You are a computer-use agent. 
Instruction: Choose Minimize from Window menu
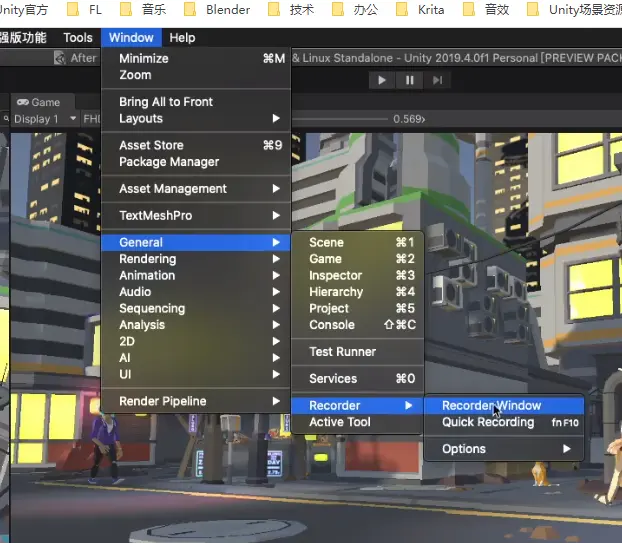(196, 58)
